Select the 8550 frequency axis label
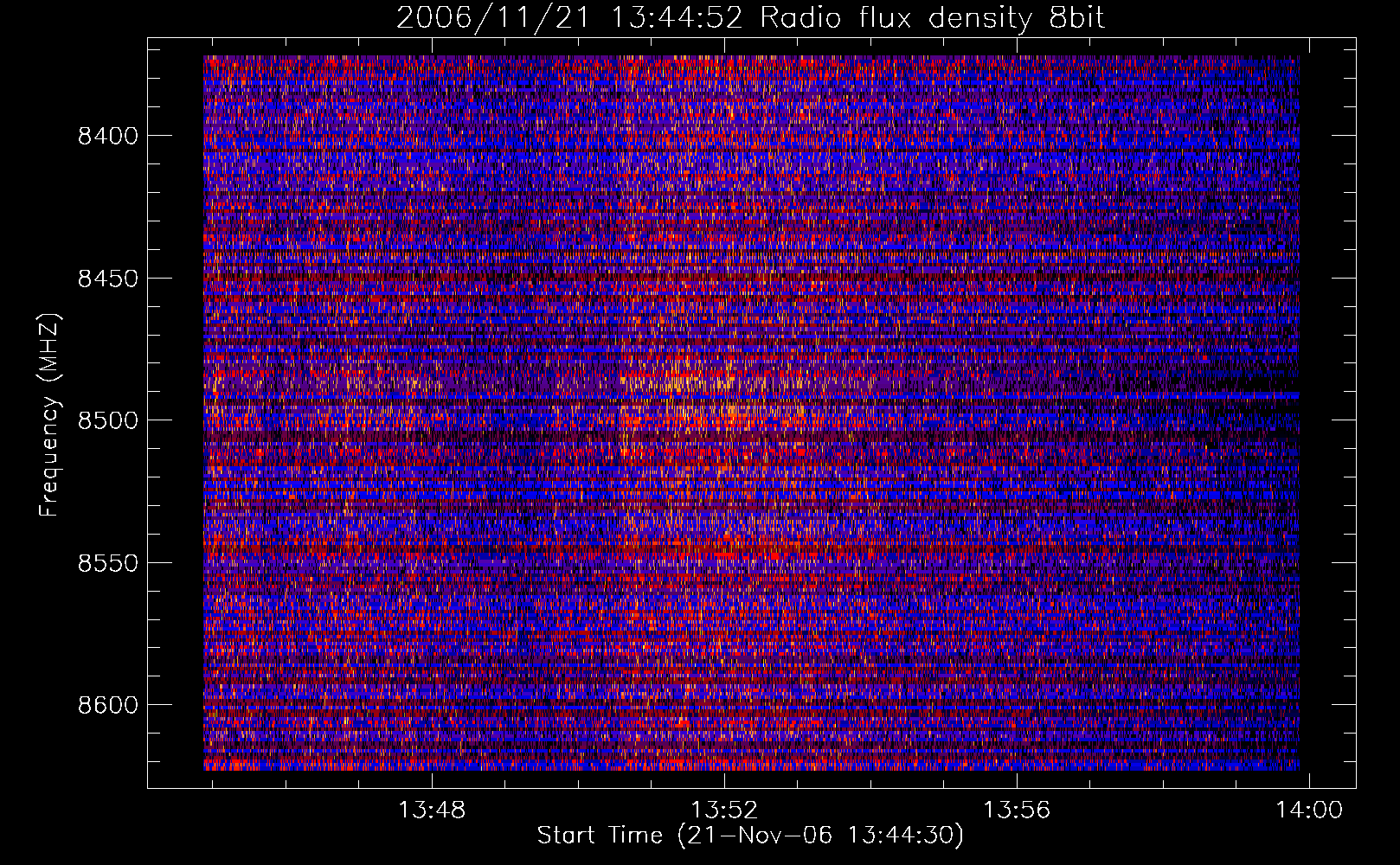The width and height of the screenshot is (1400, 865). point(108,563)
